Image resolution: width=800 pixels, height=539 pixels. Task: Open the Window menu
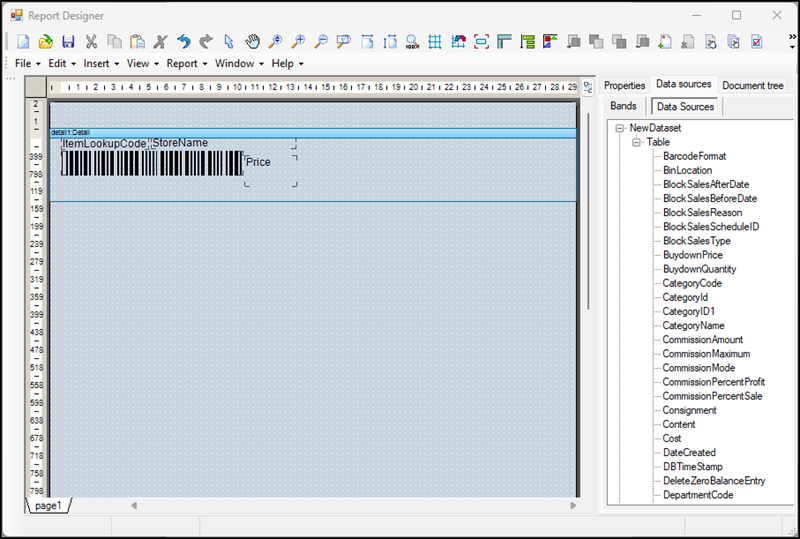(x=239, y=63)
